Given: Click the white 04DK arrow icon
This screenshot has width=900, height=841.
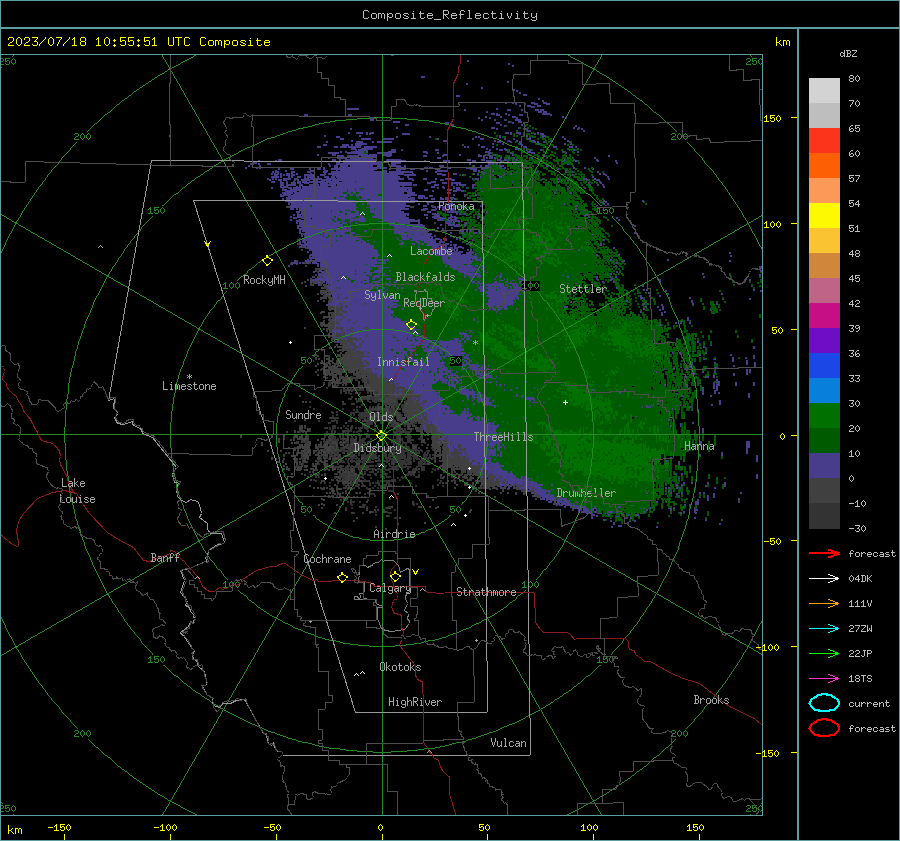Looking at the screenshot, I should pyautogui.click(x=824, y=579).
